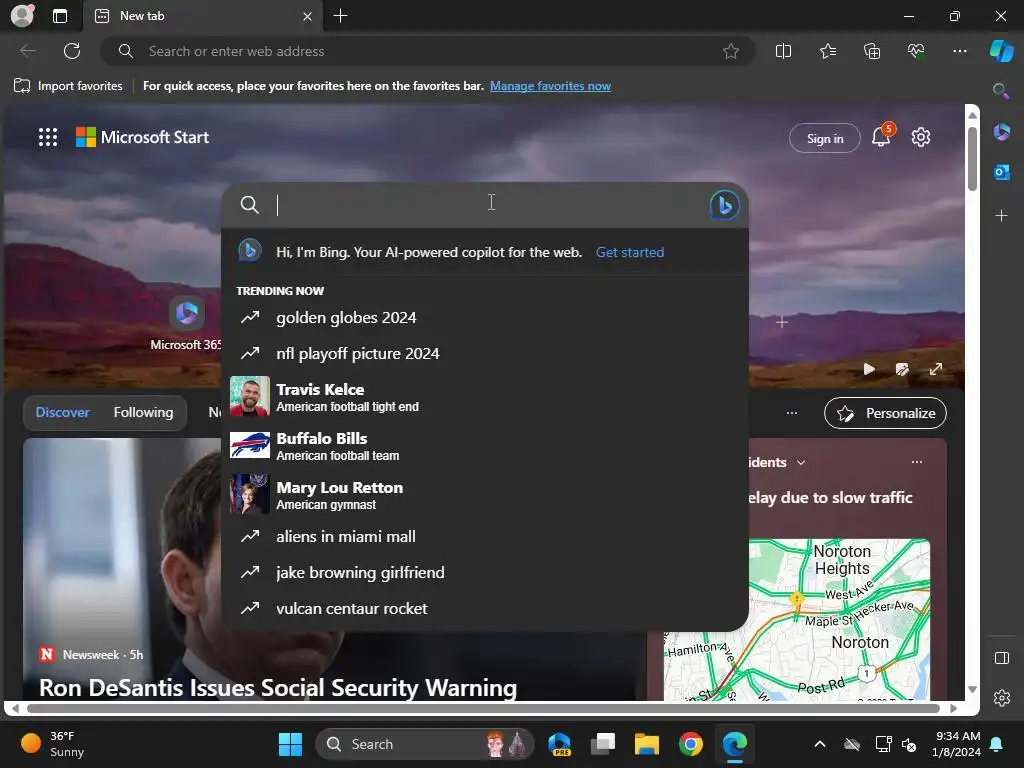Image resolution: width=1024 pixels, height=768 pixels.
Task: Click the edit background icon
Action: 902,369
